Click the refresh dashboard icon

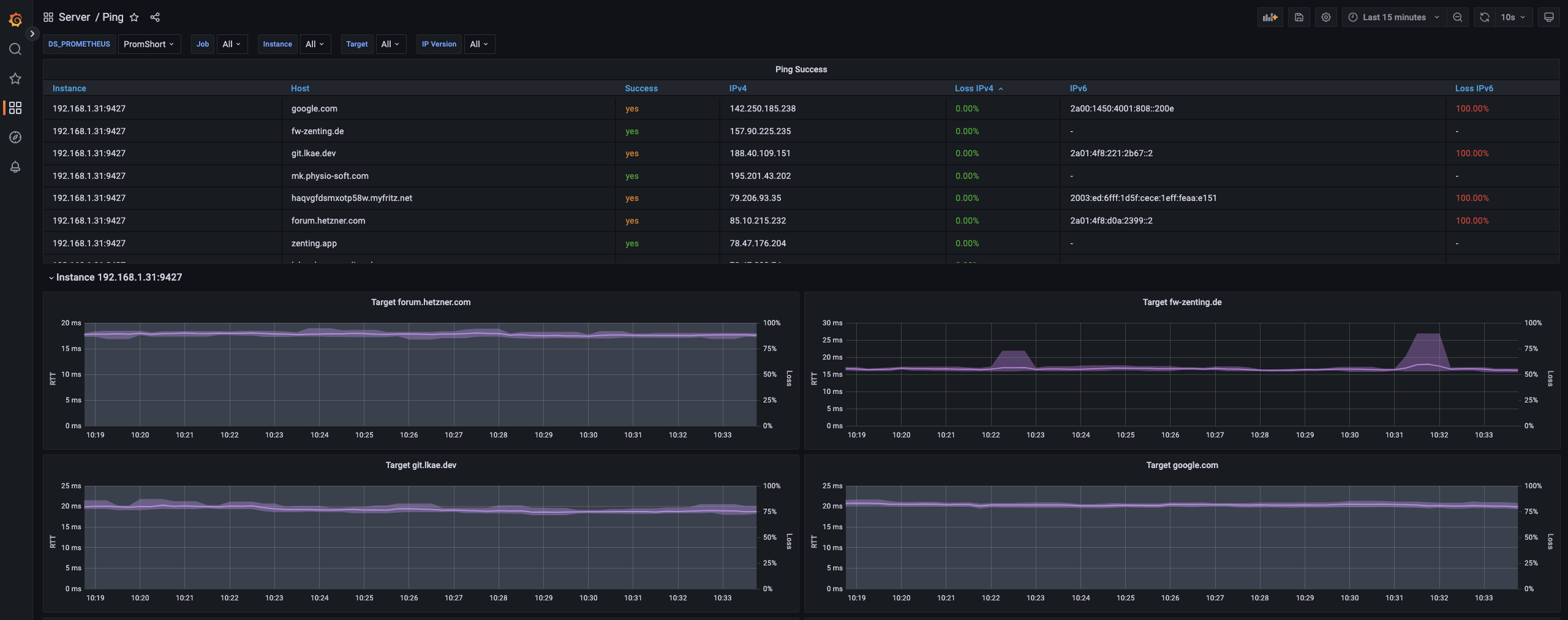pos(1485,17)
